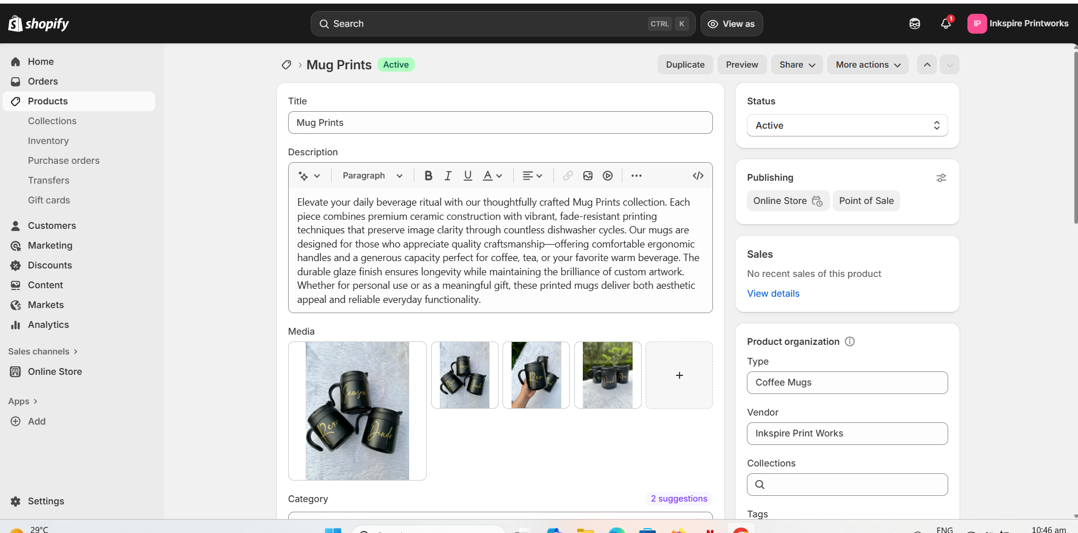Apply italic formatting in description editor
This screenshot has width=1078, height=533.
[448, 176]
